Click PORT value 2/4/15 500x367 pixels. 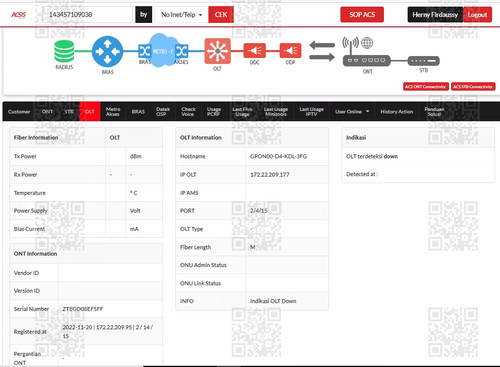[259, 211]
